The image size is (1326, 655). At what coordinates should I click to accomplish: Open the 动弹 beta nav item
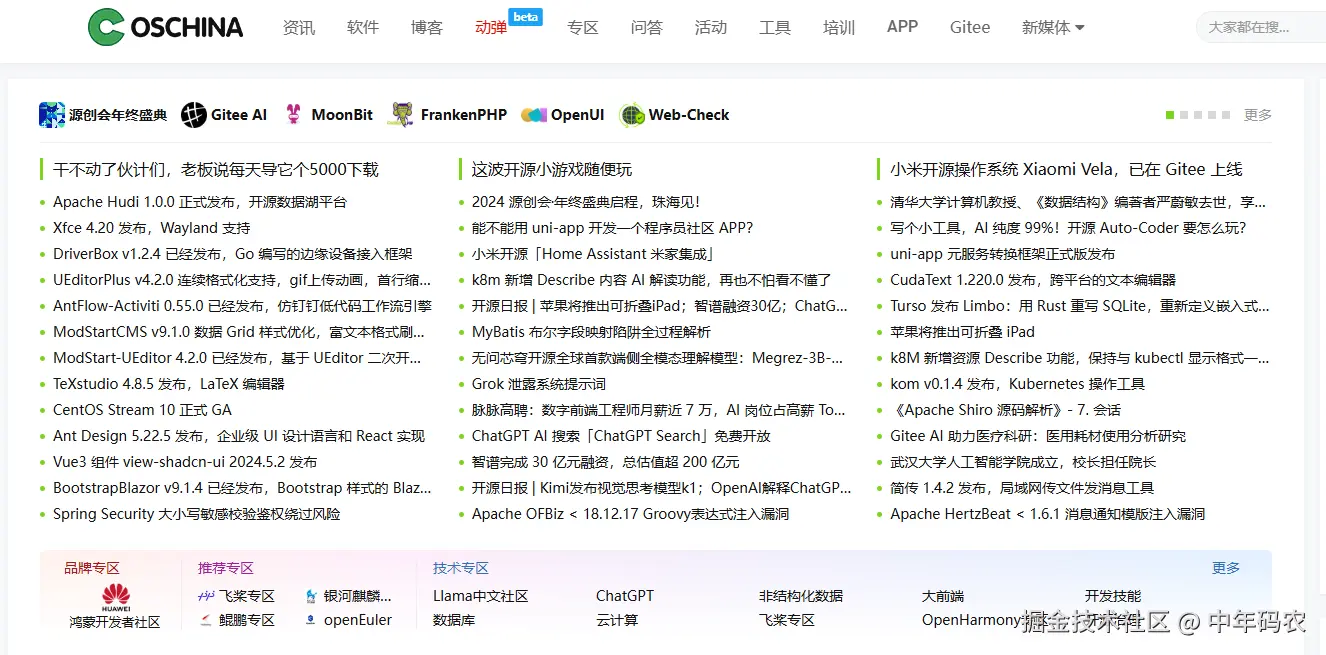click(x=491, y=27)
